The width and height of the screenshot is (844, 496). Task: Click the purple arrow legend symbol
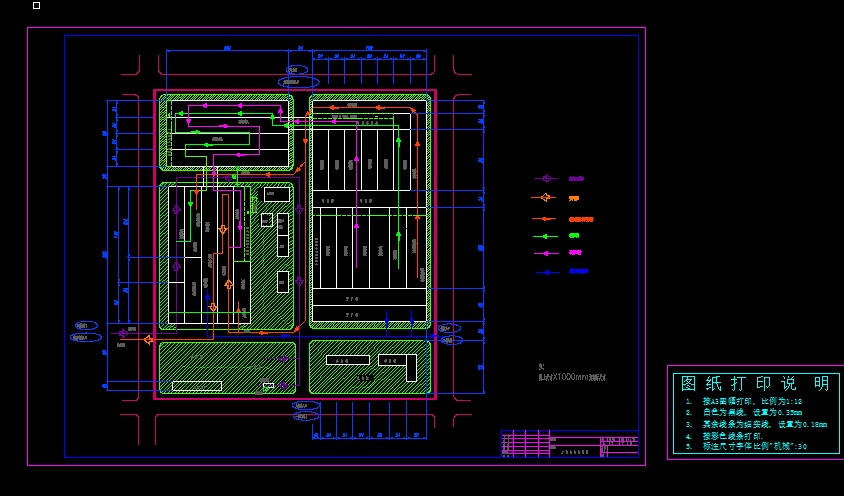click(x=545, y=179)
